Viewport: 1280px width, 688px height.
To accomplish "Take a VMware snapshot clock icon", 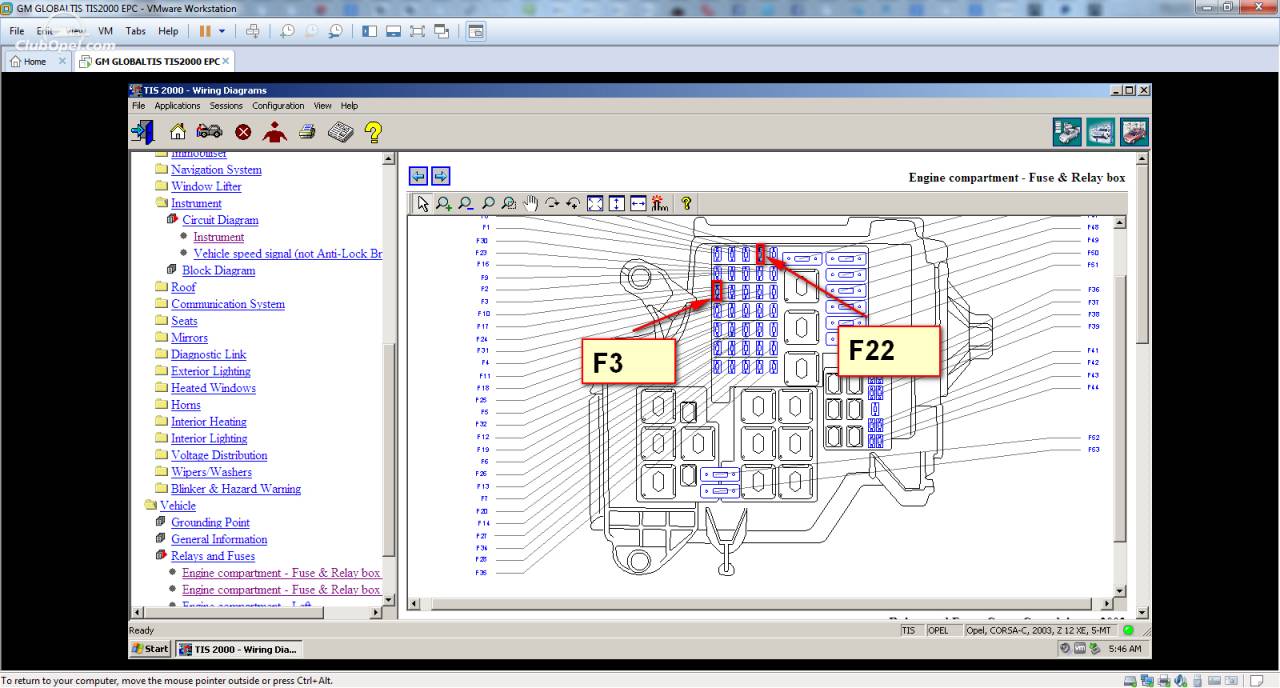I will (287, 31).
